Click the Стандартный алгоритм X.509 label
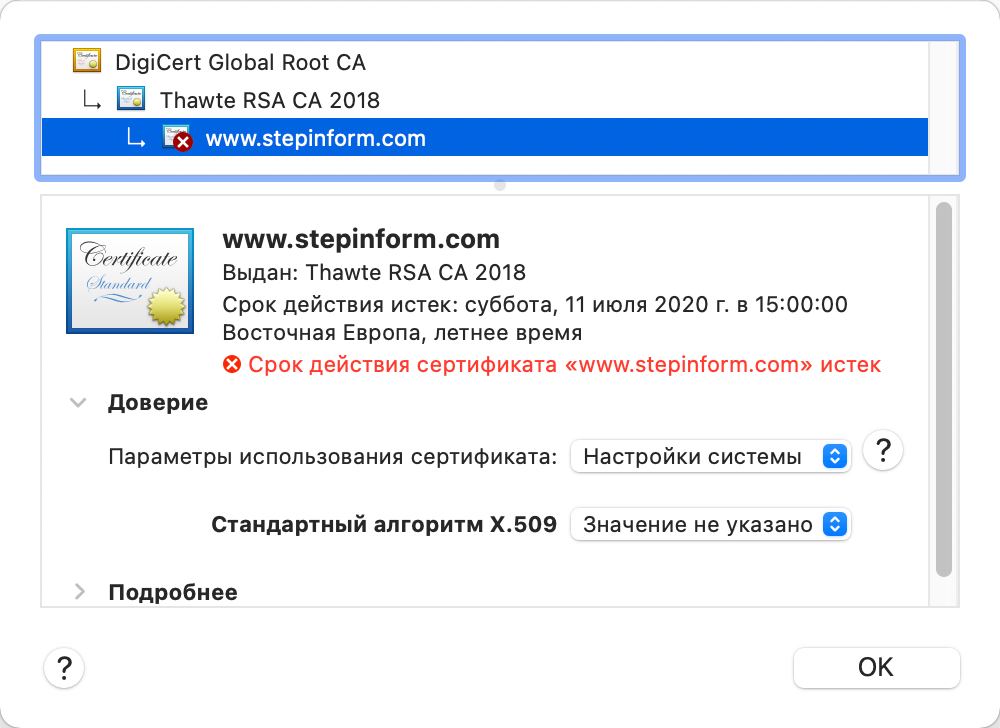Viewport: 1000px width, 728px height. coord(384,524)
